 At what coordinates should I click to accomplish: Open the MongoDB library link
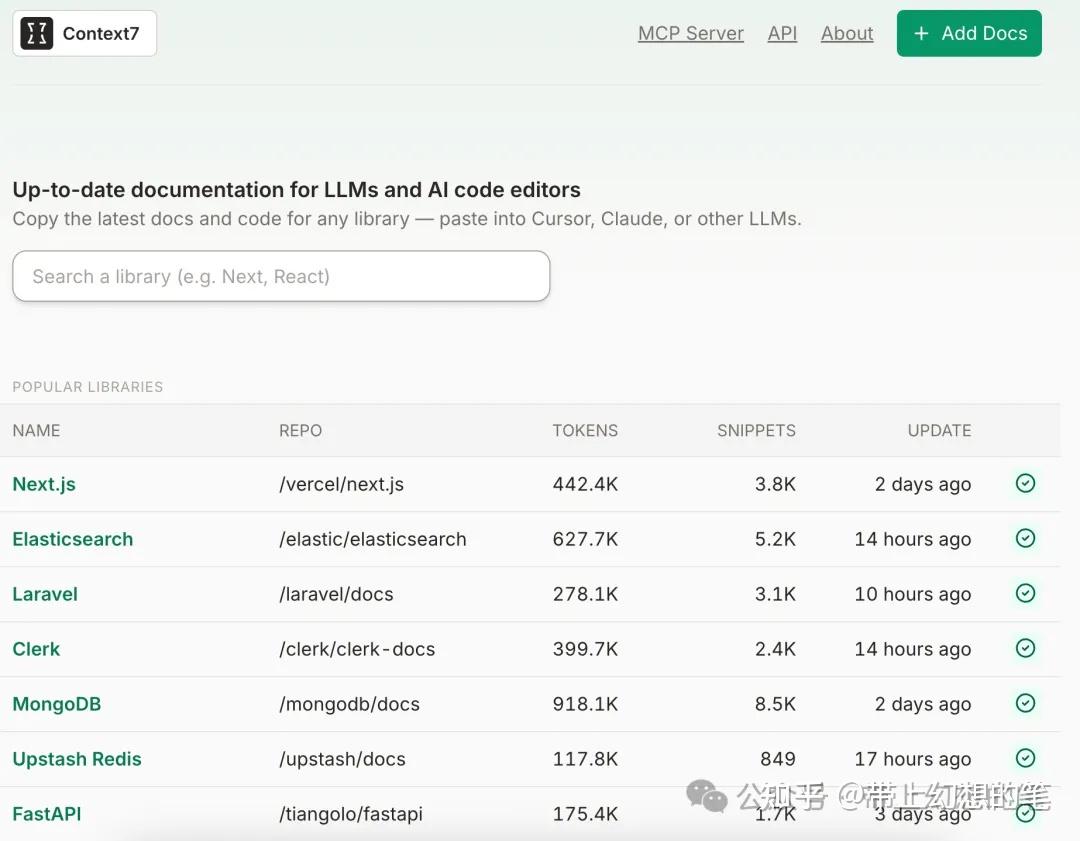pos(57,704)
